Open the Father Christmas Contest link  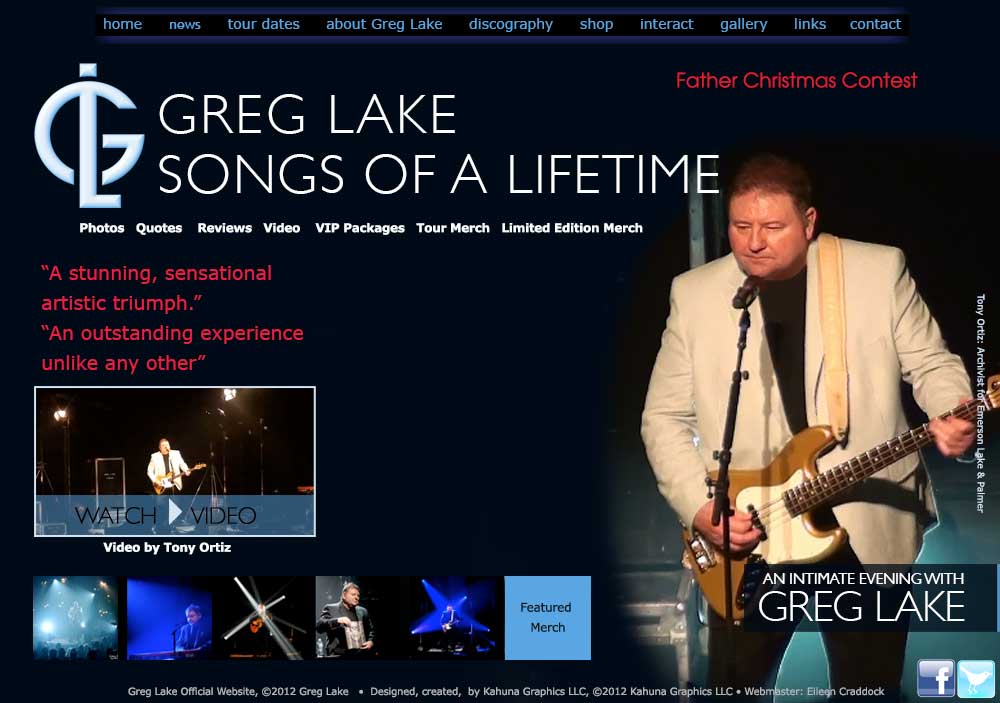[796, 80]
